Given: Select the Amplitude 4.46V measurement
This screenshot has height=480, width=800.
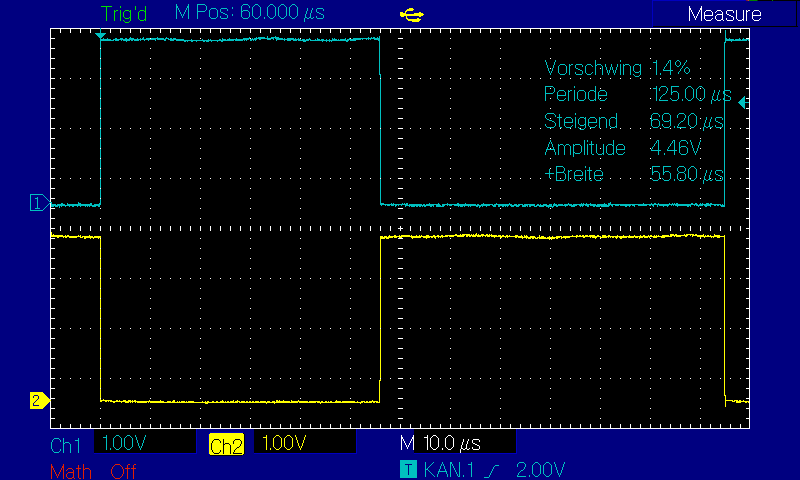Looking at the screenshot, I should pos(622,148).
